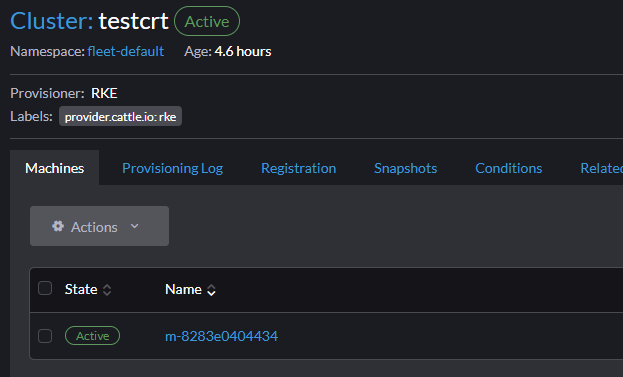Tick the select-all checkbox in table header
This screenshot has height=377, width=623.
point(45,288)
